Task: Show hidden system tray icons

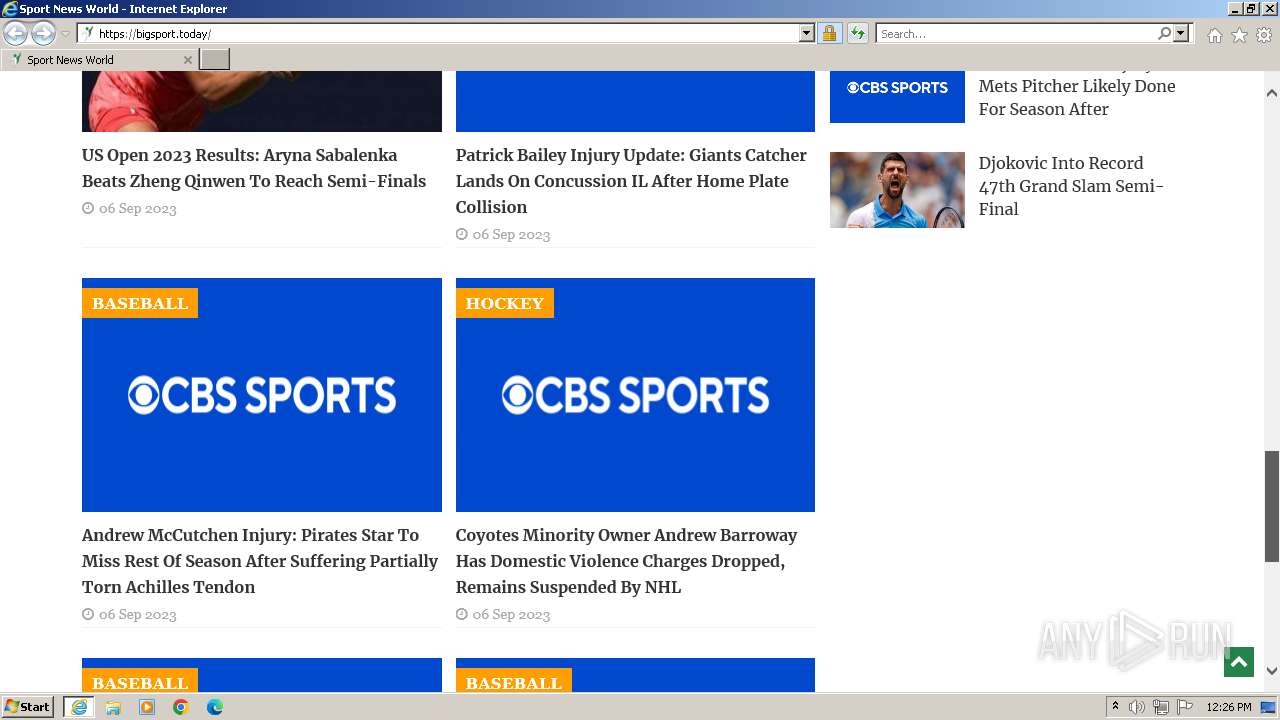Action: [x=1116, y=707]
